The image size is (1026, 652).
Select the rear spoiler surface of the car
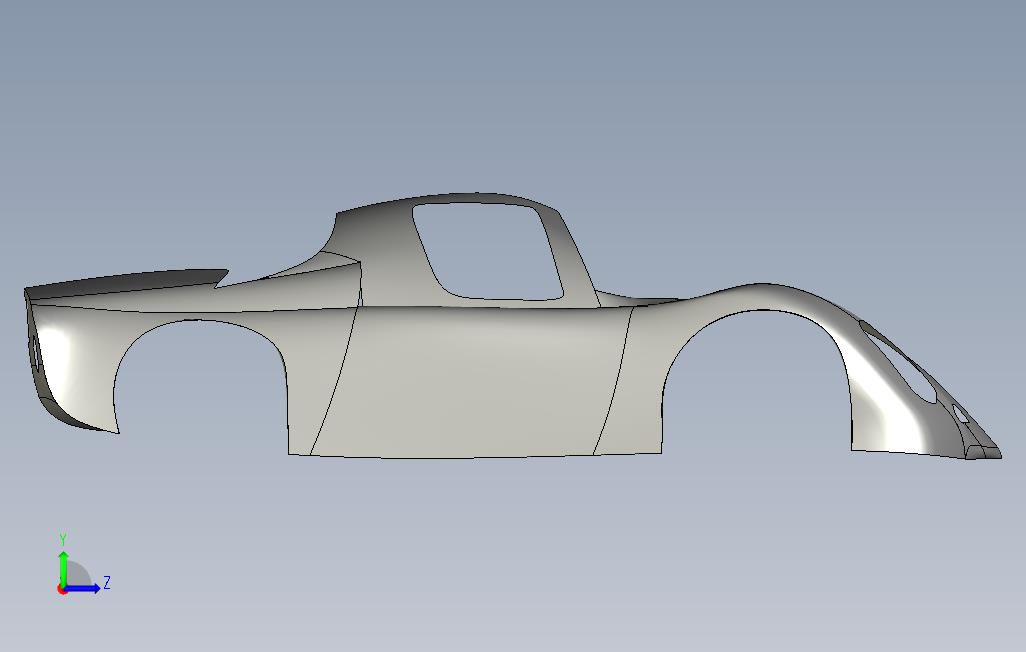click(128, 282)
